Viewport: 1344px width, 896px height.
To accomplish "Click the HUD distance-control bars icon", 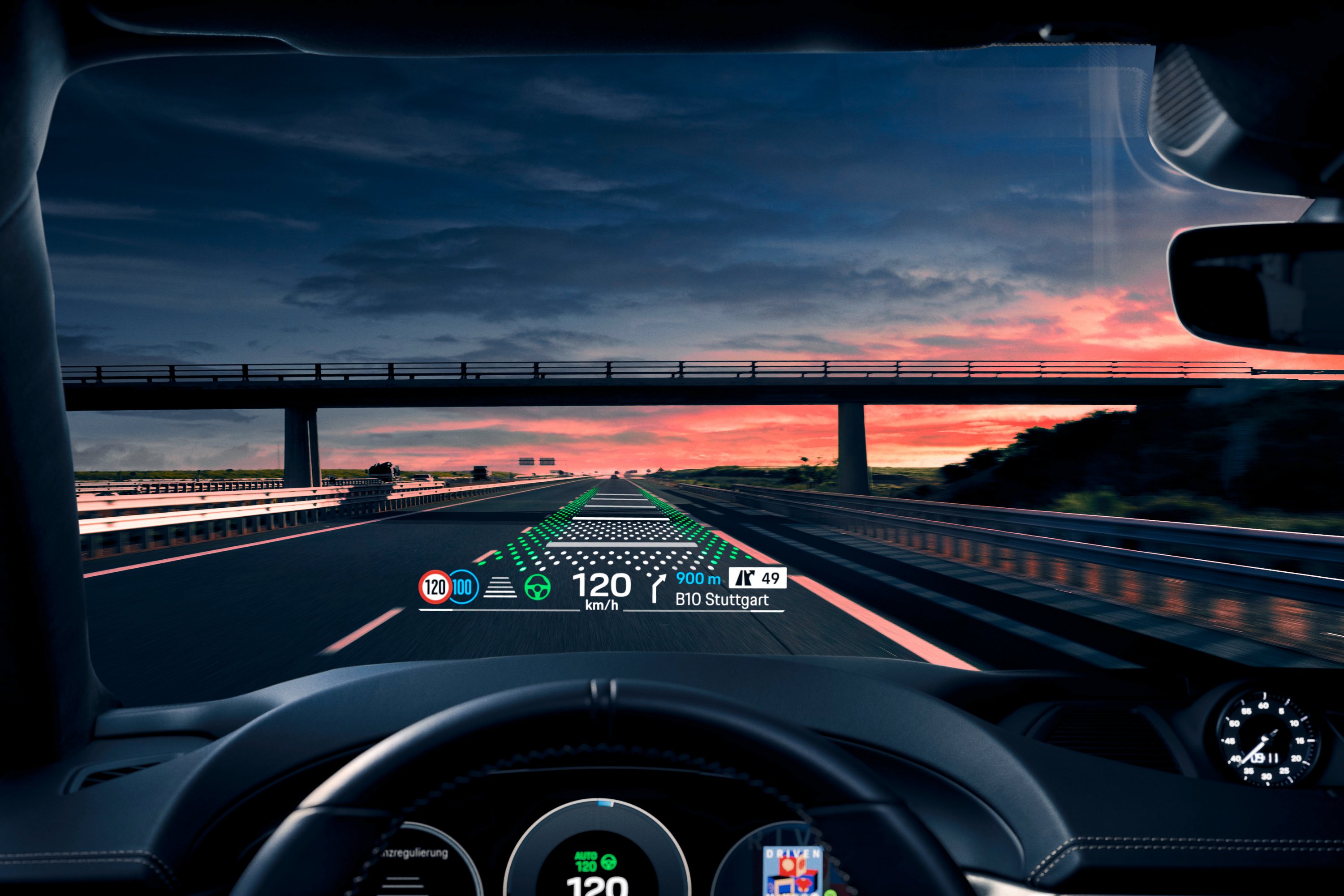I will coord(500,587).
